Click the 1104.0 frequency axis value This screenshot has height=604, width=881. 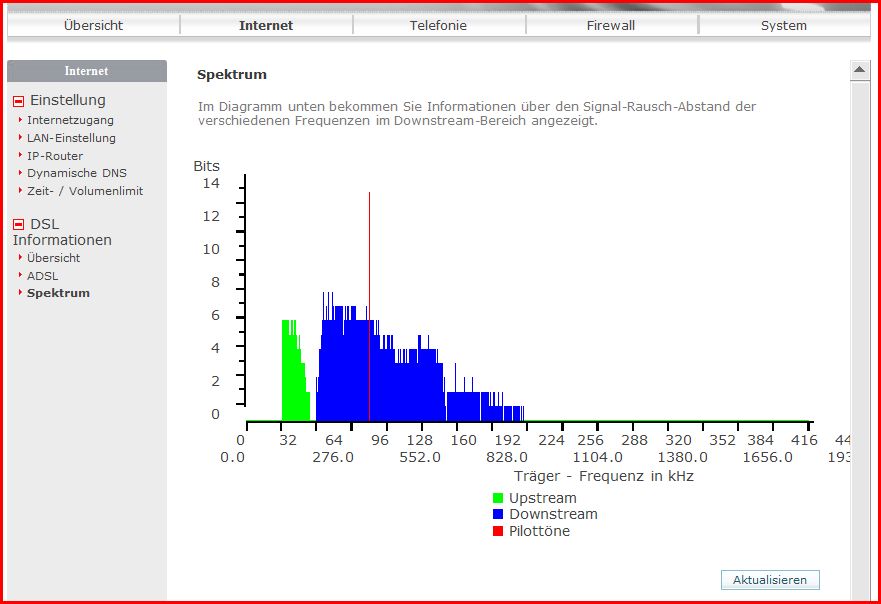pyautogui.click(x=598, y=457)
